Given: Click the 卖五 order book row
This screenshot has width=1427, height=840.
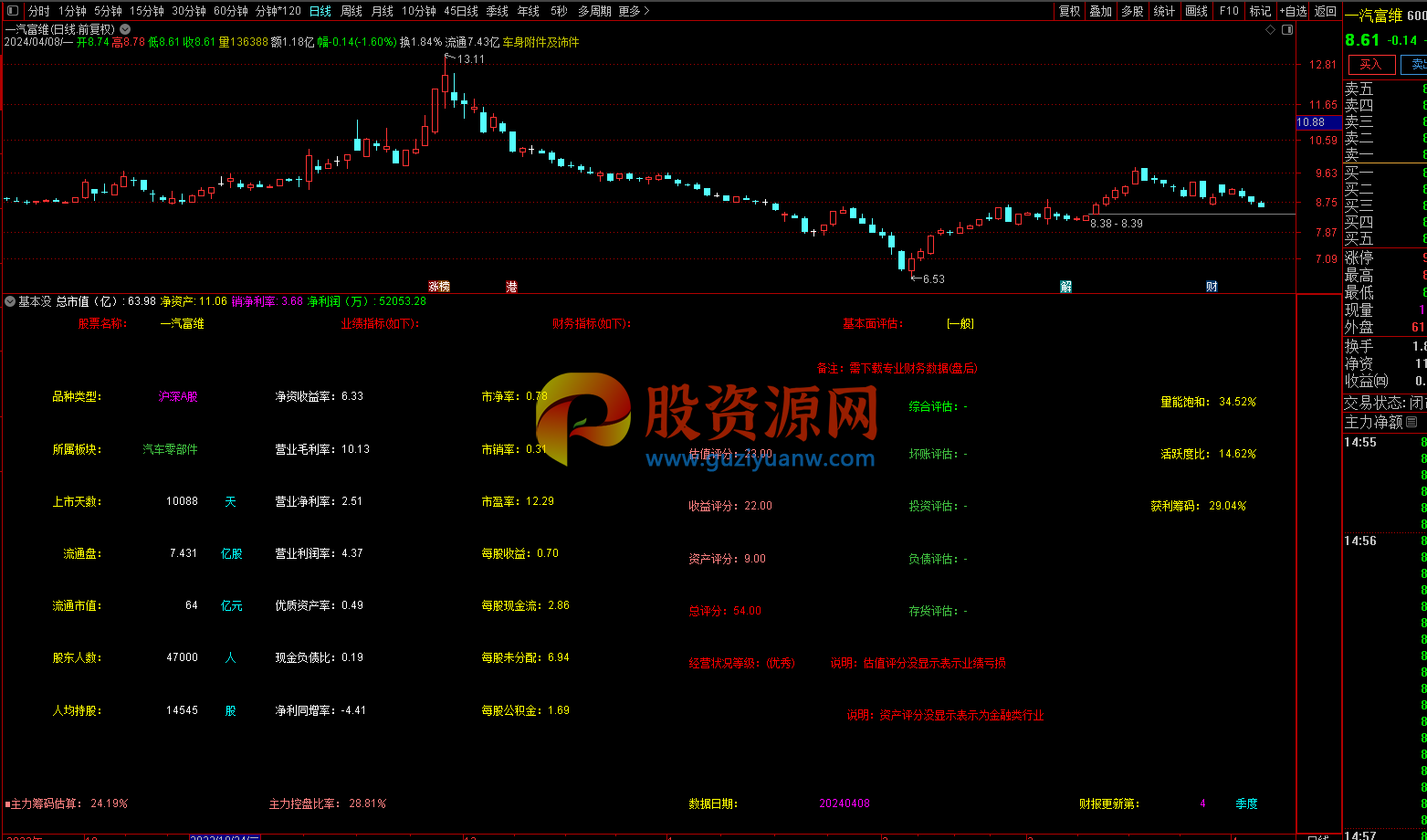Looking at the screenshot, I should [x=1385, y=89].
